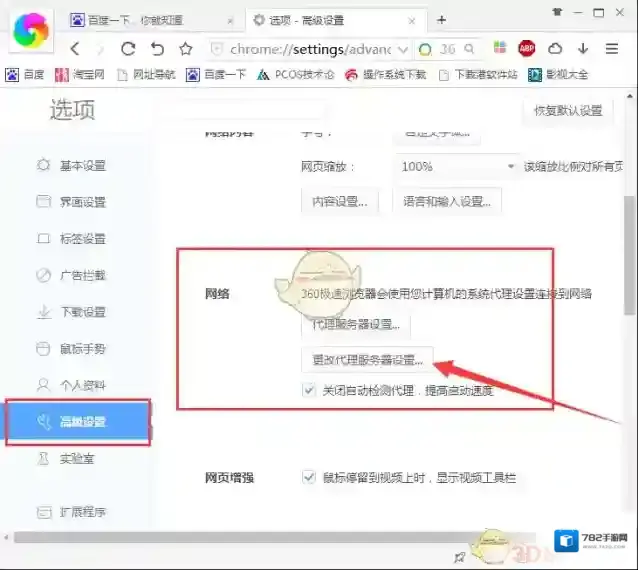
Task: Switch to the 百度一下 tab
Action: (153, 20)
